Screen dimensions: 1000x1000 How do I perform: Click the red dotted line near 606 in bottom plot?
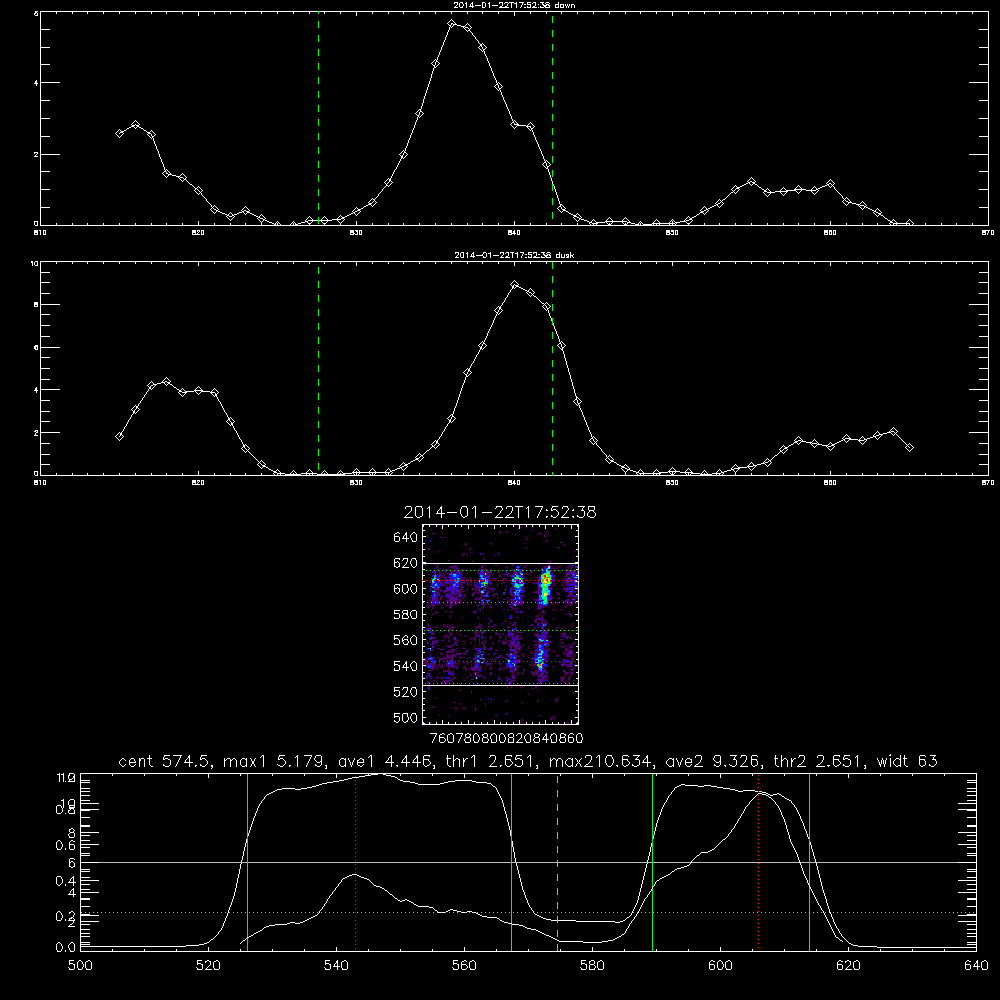click(758, 861)
